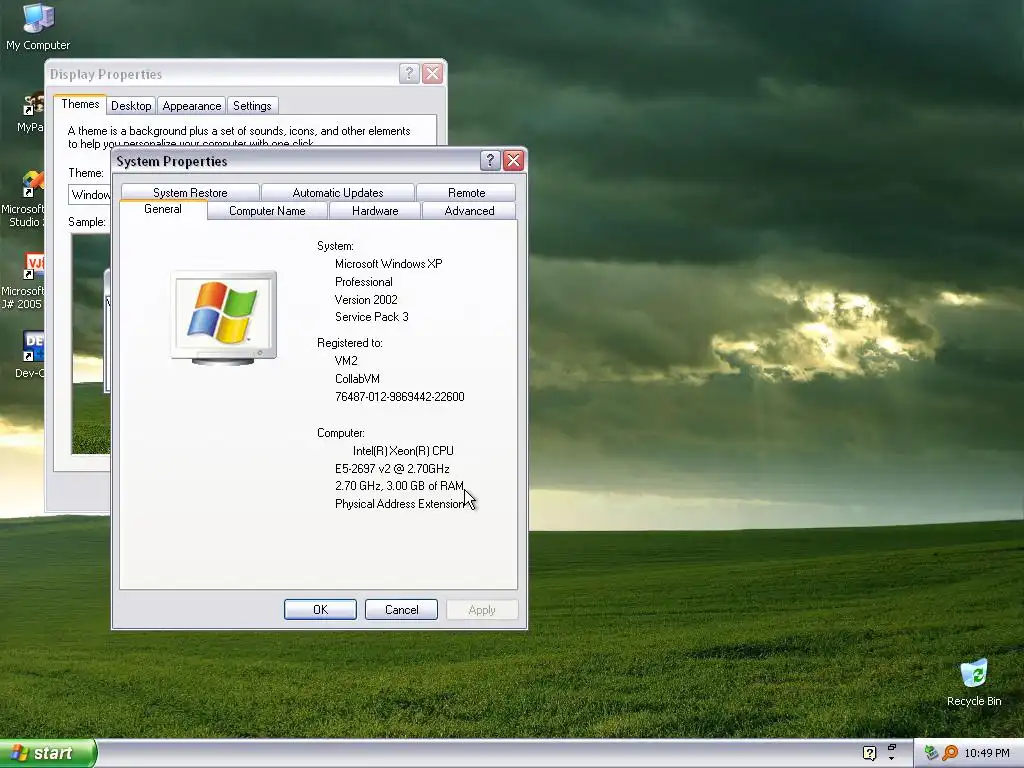Open the Theme combo box in Display Properties
This screenshot has height=768, width=1024.
tap(89, 195)
